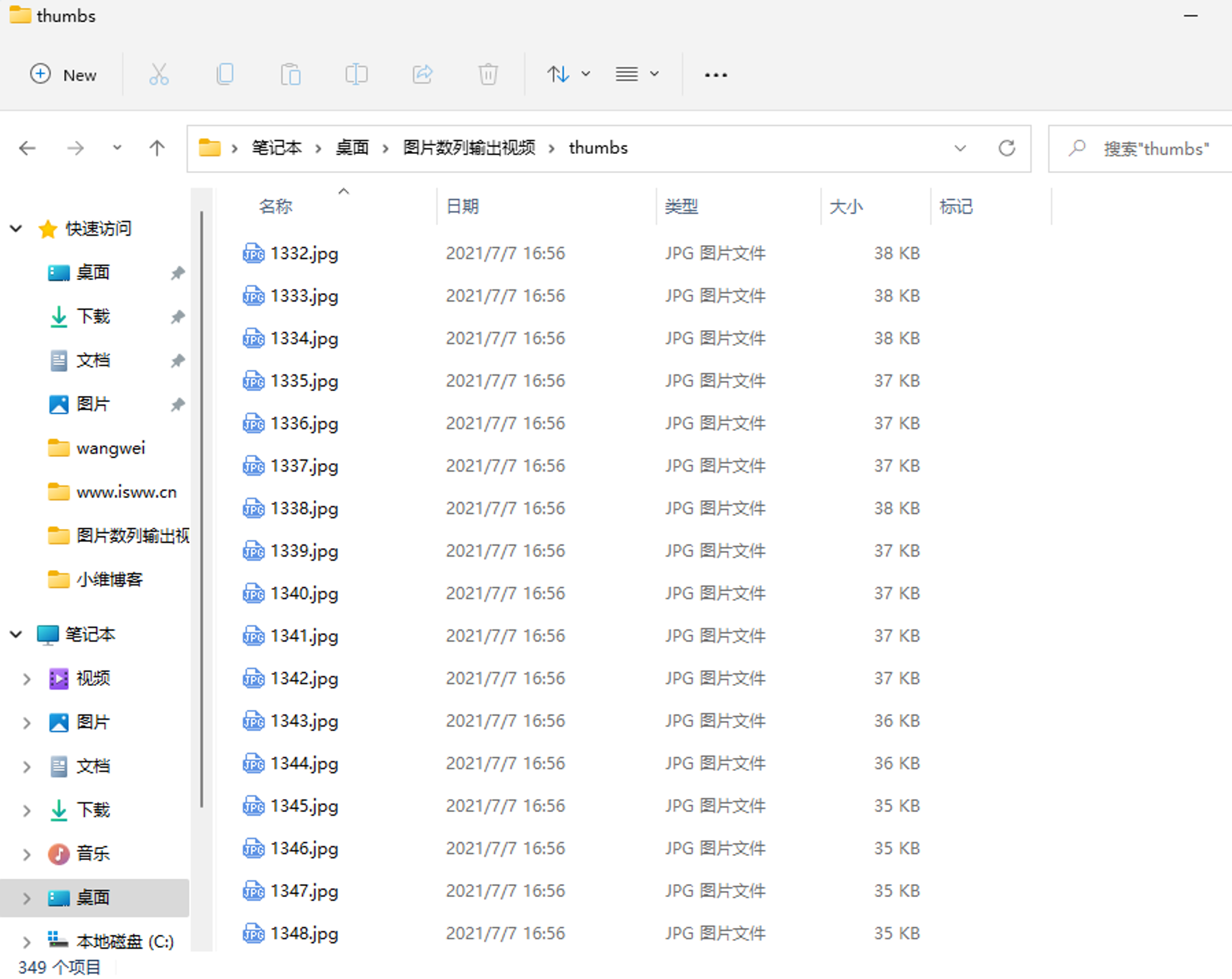Open the wangwei folder in sidebar

[x=111, y=448]
